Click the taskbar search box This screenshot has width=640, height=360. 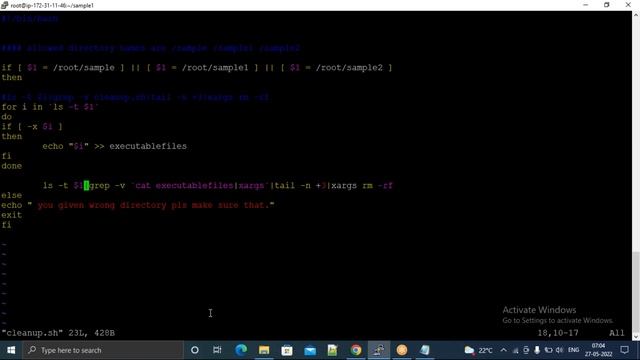(103, 350)
